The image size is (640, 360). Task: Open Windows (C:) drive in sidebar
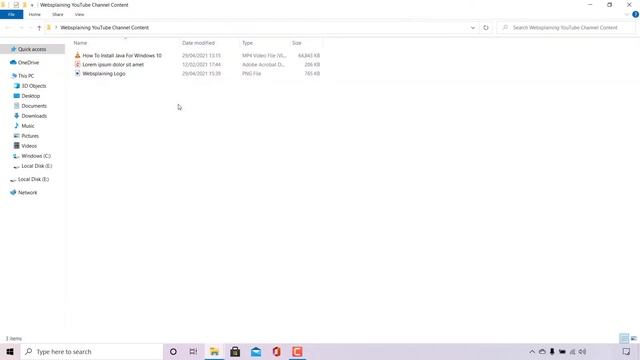point(36,156)
